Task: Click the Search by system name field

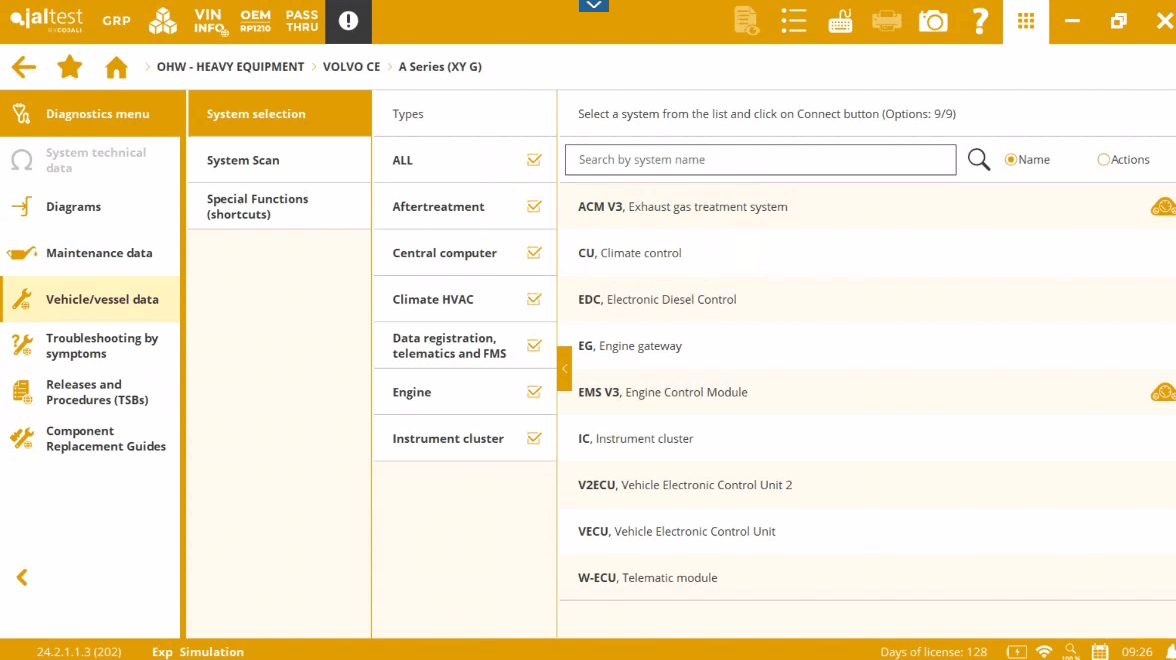Action: click(760, 160)
